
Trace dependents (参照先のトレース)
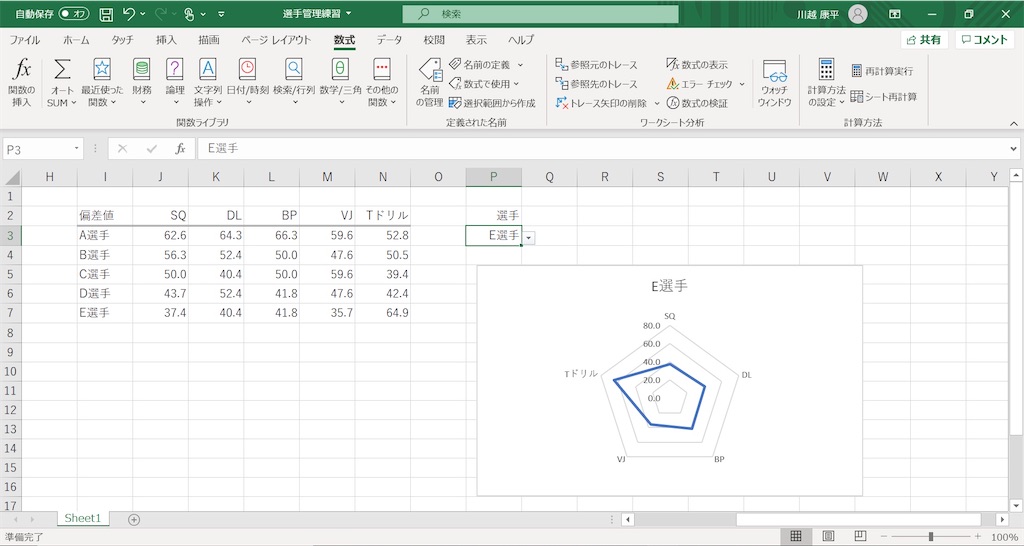click(596, 84)
